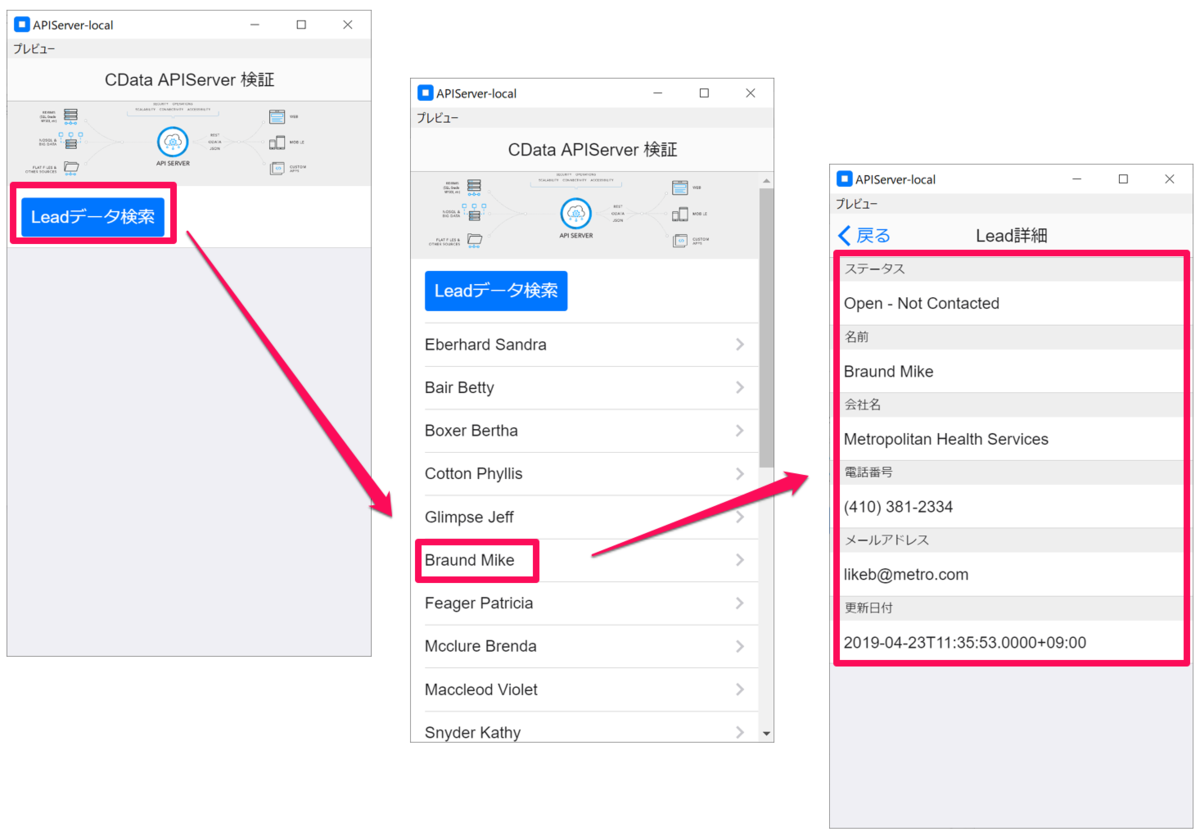
Task: Click scrollbar down arrow in middle window
Action: (x=766, y=734)
